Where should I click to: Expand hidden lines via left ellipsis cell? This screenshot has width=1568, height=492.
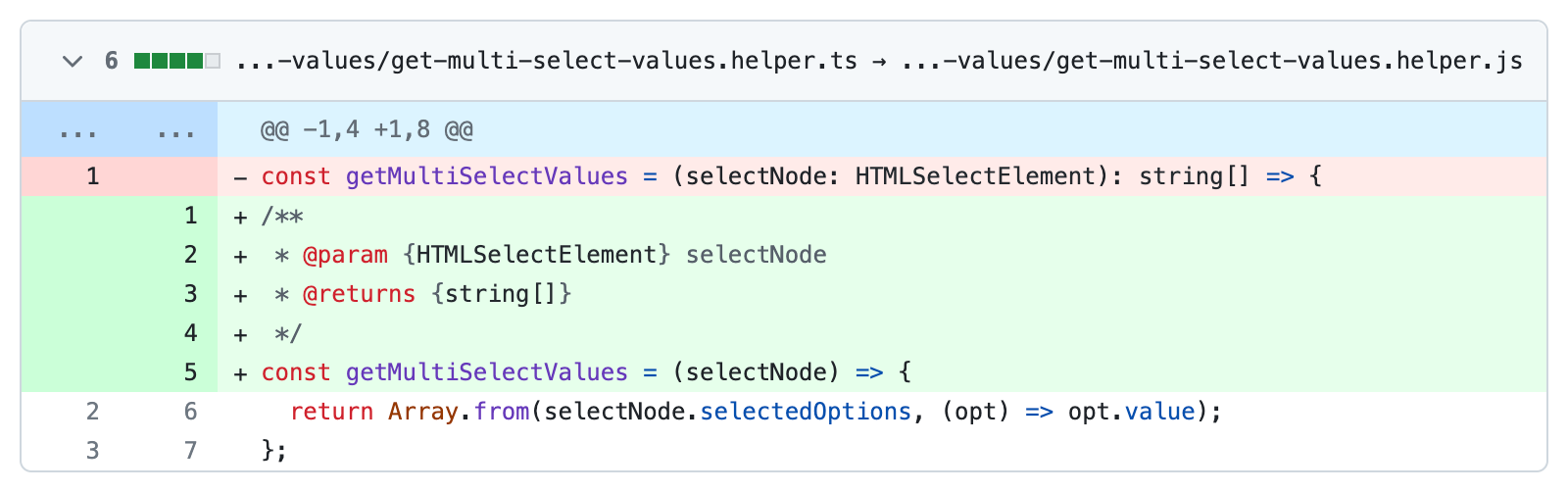point(77,129)
